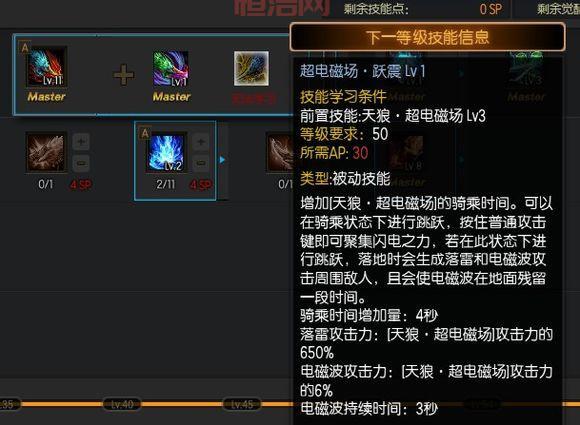This screenshot has width=580, height=425.
Task: Click the blue arrow next to the flame skill
Action: [222, 159]
